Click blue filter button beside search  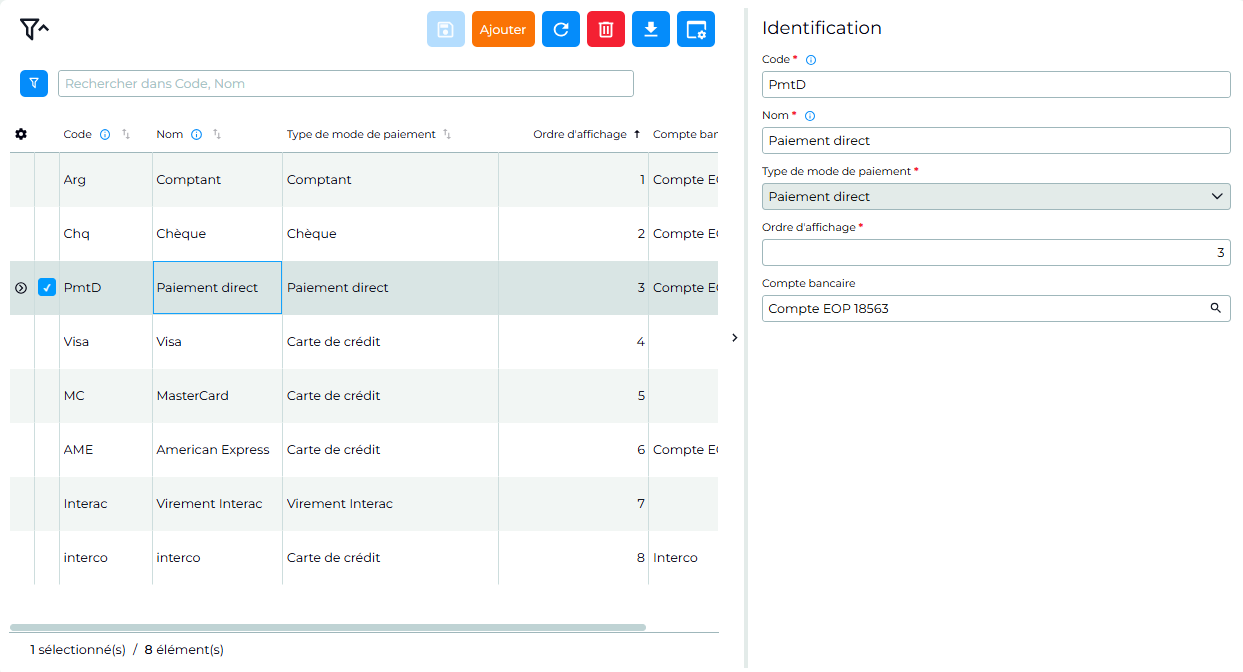coord(34,83)
